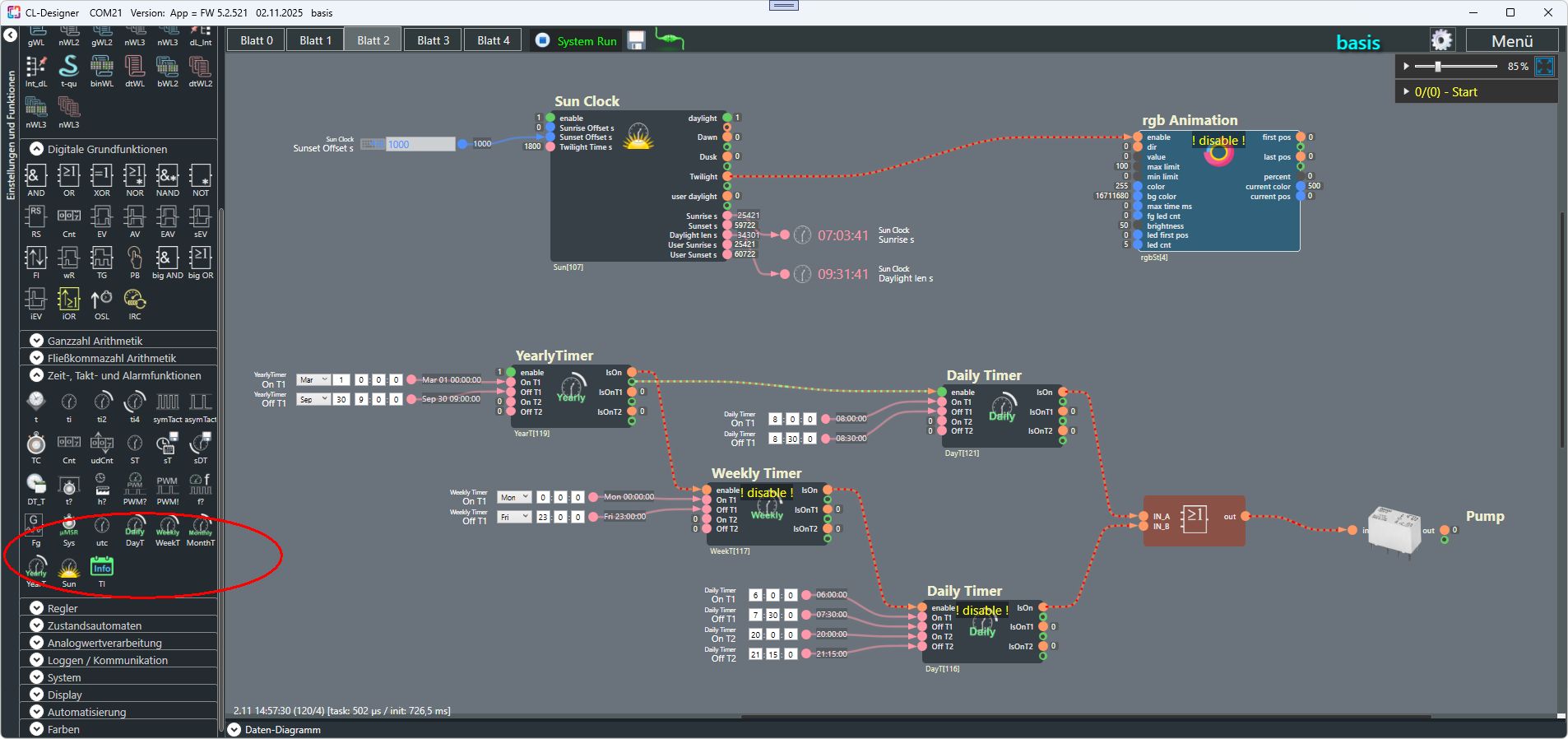Expand the Regler function category
The image size is (1568, 739).
tap(37, 608)
